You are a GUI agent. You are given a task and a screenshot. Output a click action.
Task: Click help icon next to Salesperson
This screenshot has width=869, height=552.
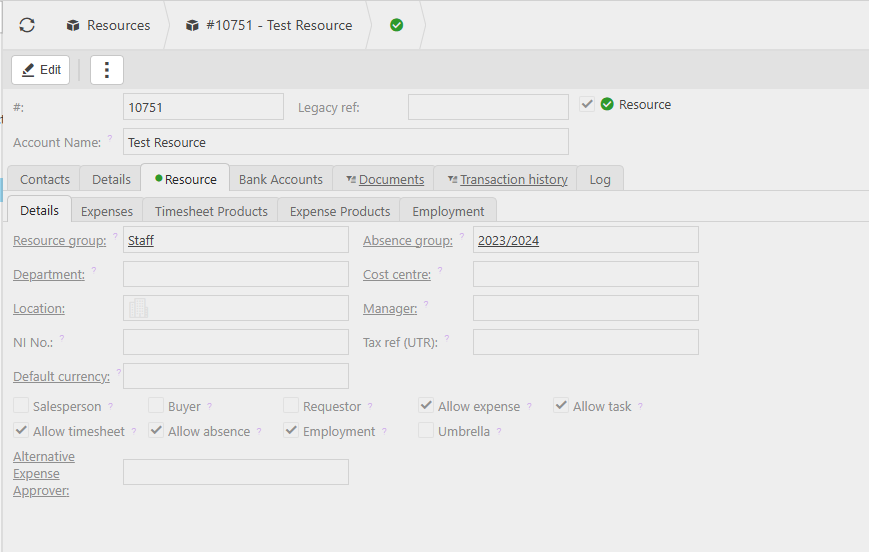pyautogui.click(x=110, y=406)
